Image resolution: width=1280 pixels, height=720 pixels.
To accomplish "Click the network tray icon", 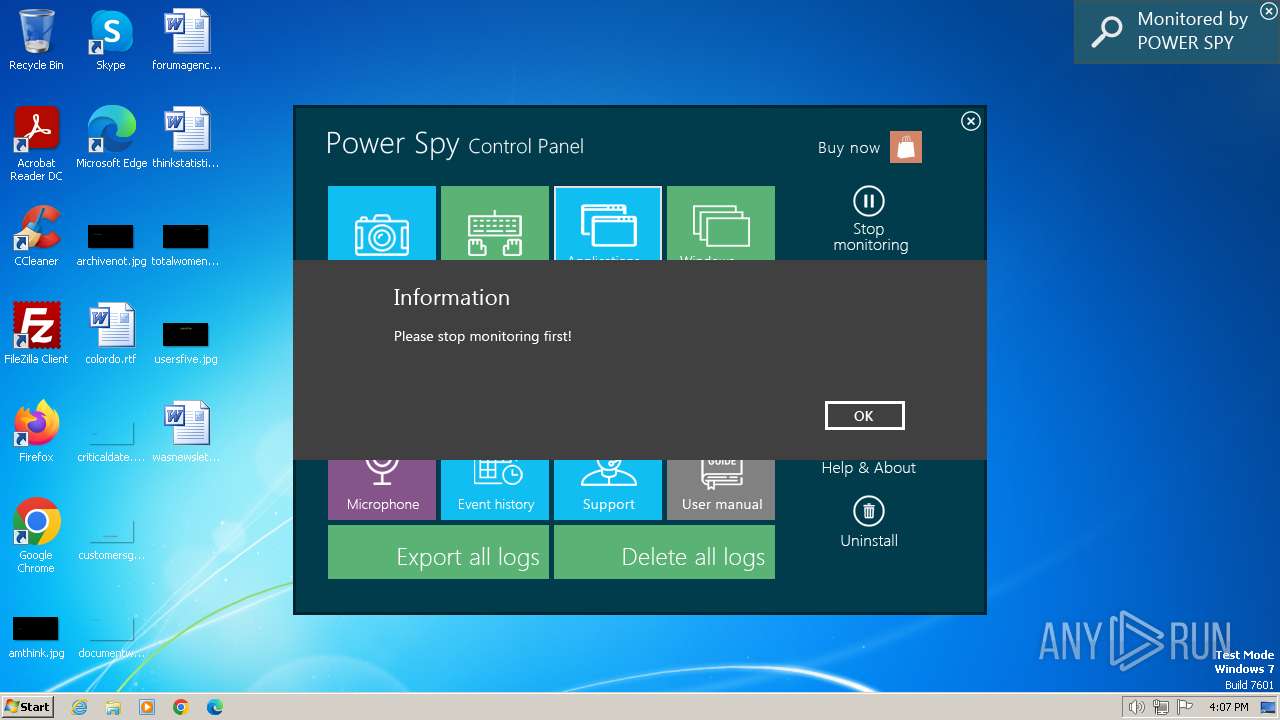I will click(1161, 707).
